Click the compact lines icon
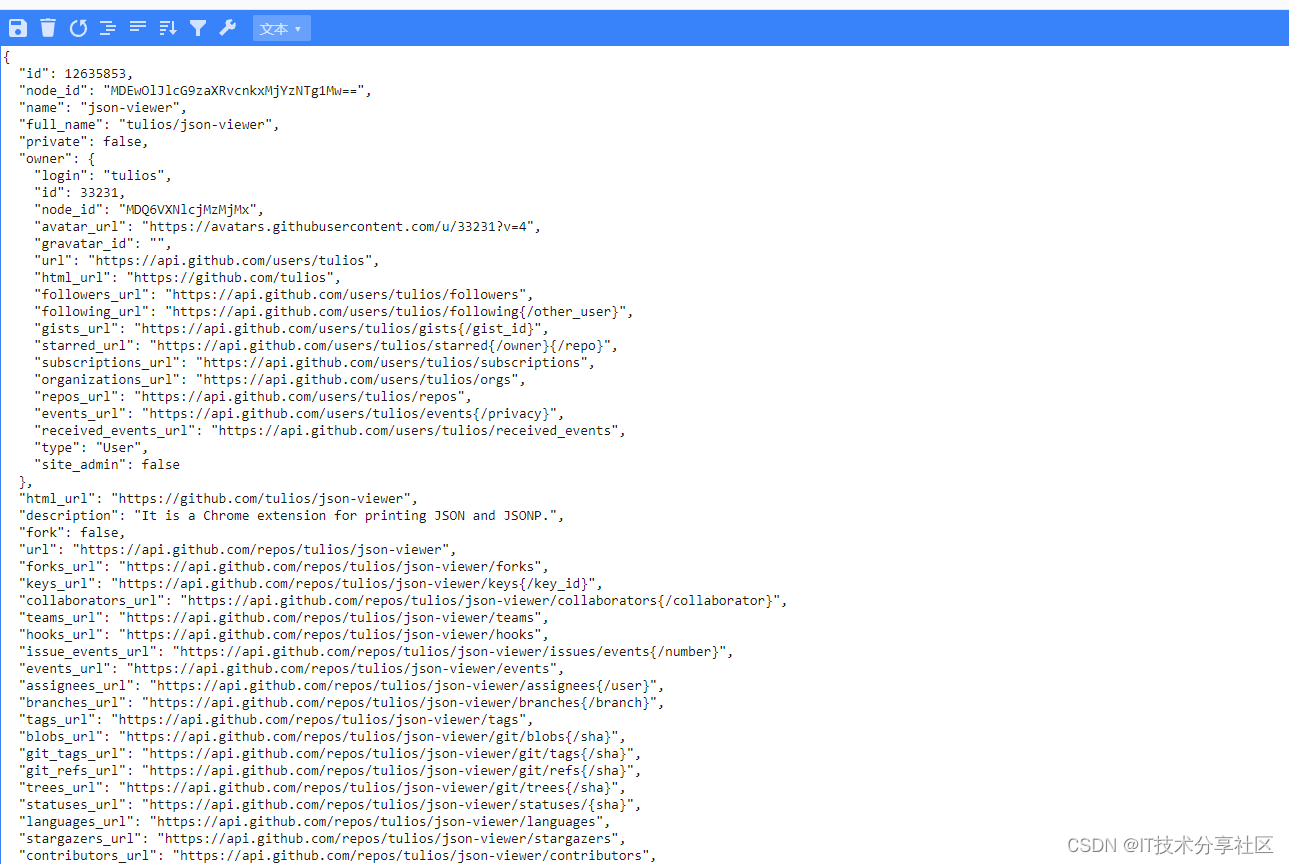 coord(138,27)
